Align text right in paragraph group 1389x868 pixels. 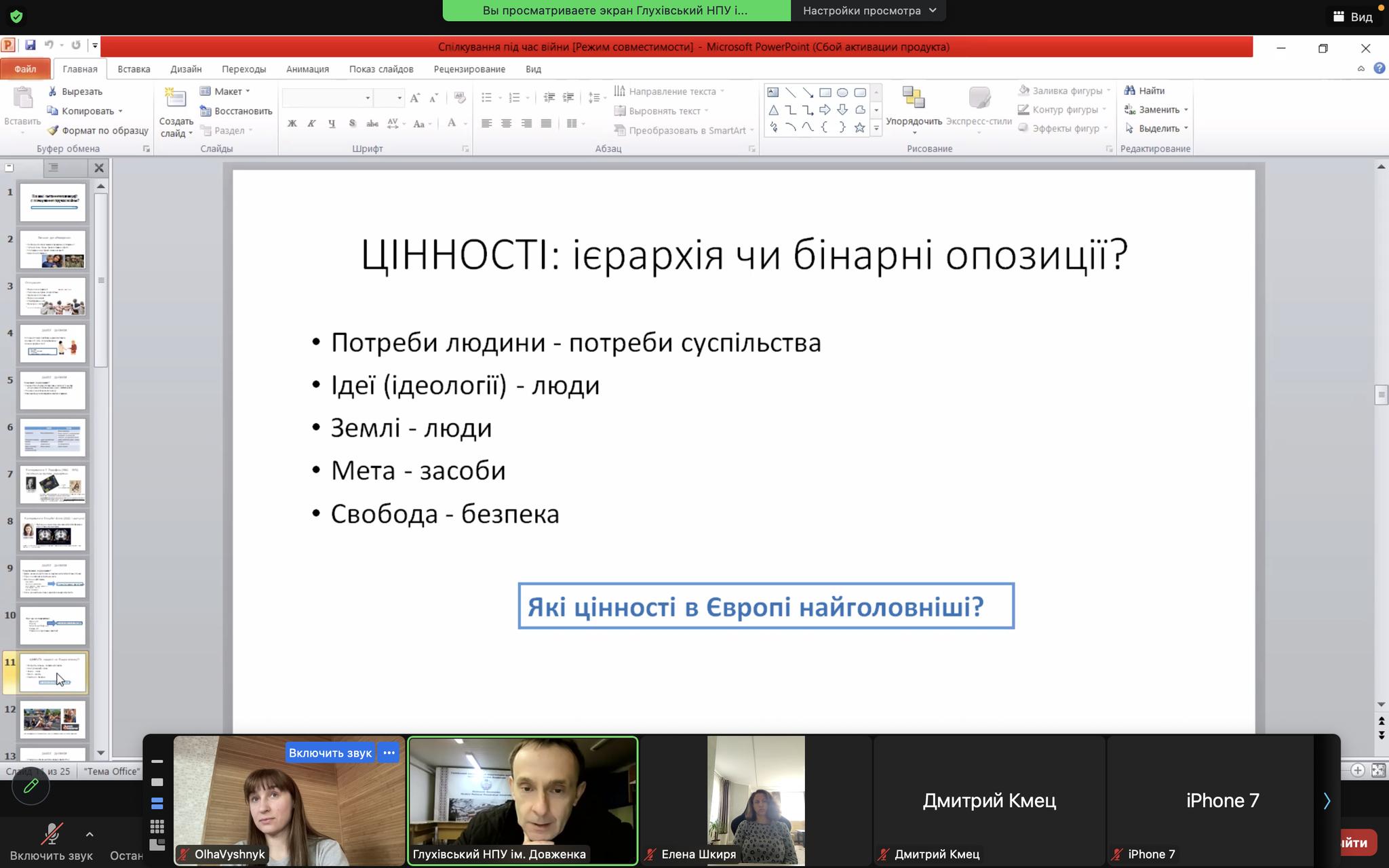pos(526,123)
